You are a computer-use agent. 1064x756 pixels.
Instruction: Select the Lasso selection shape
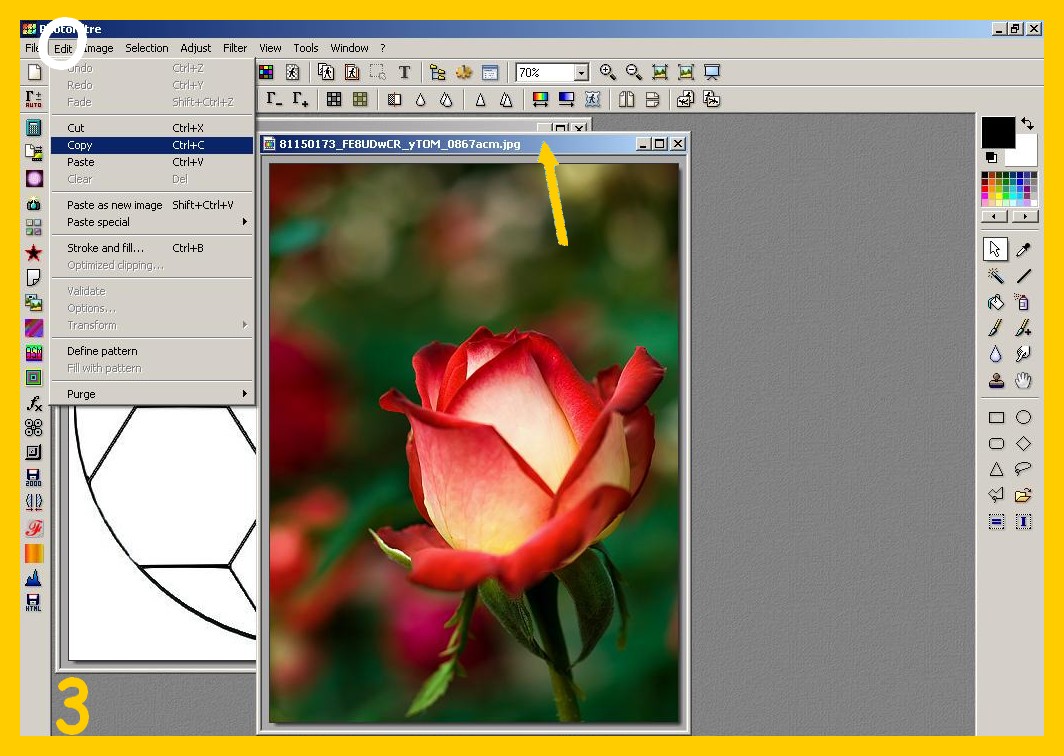click(x=1023, y=469)
